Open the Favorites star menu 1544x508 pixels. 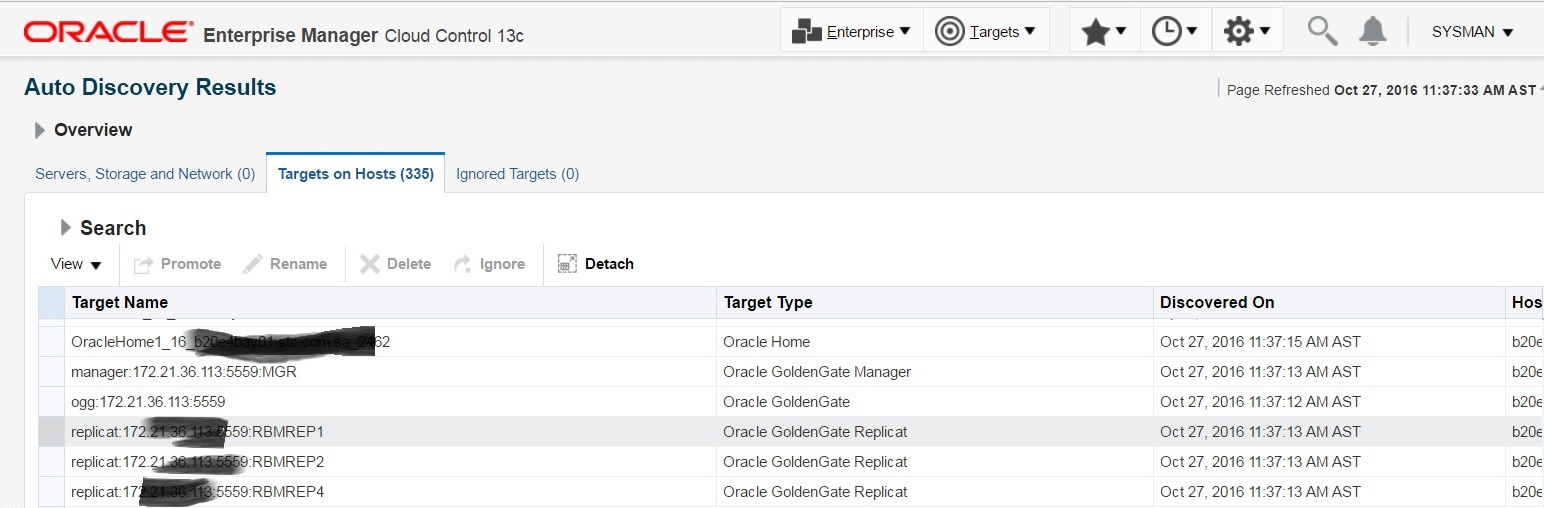1104,32
